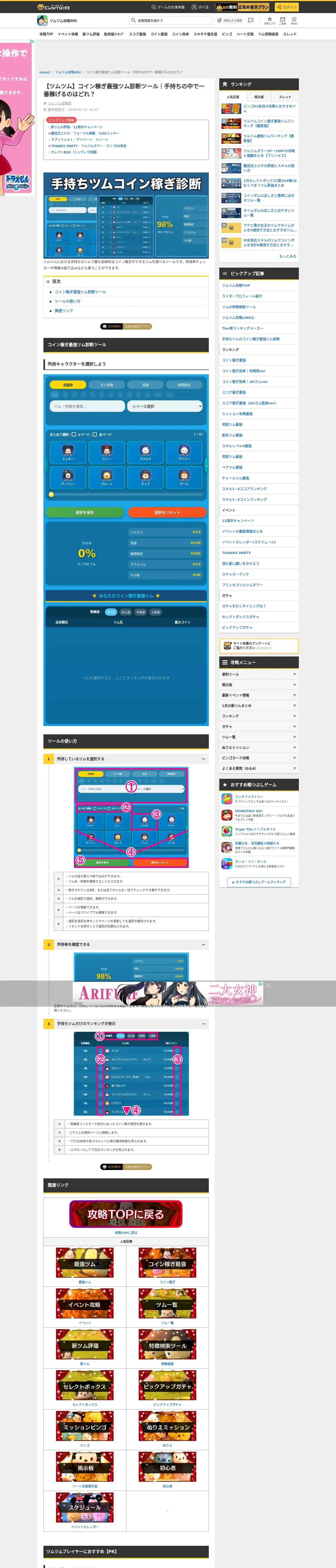Click the 選択をリセット button
The height and width of the screenshot is (1568, 336).
tap(167, 512)
